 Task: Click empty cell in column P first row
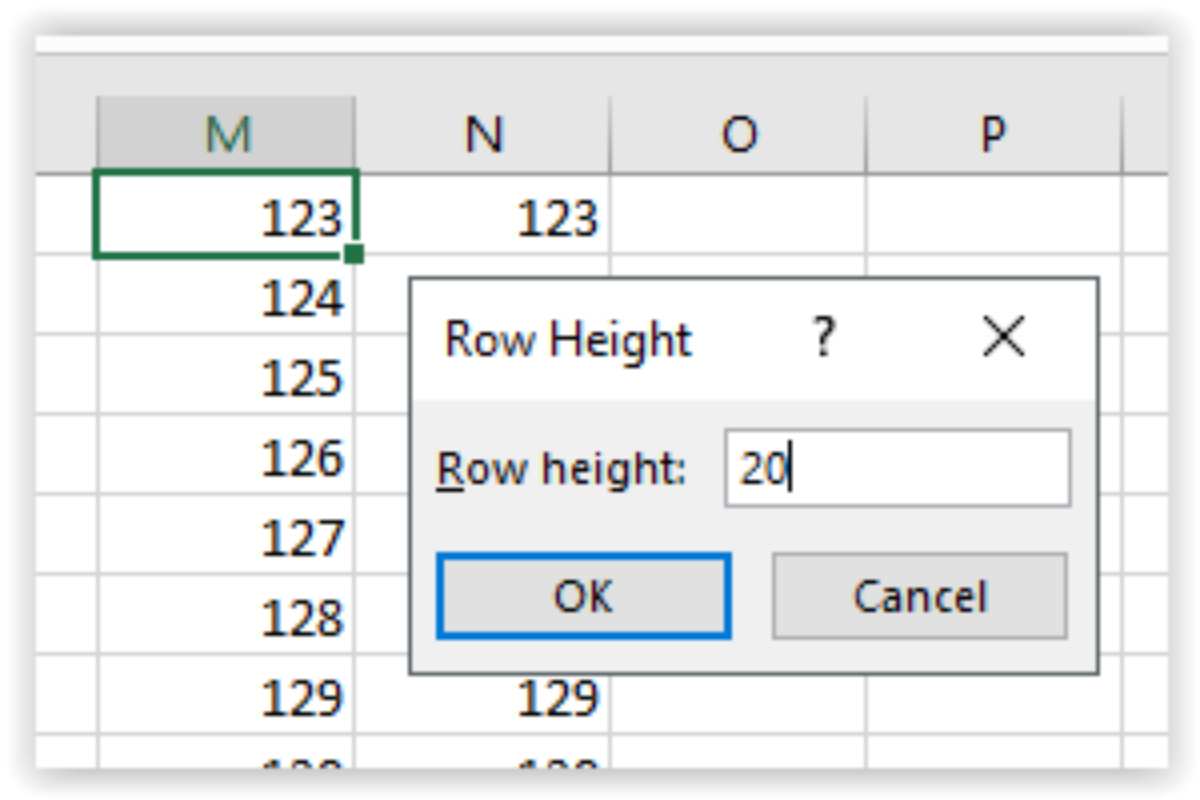click(x=993, y=216)
